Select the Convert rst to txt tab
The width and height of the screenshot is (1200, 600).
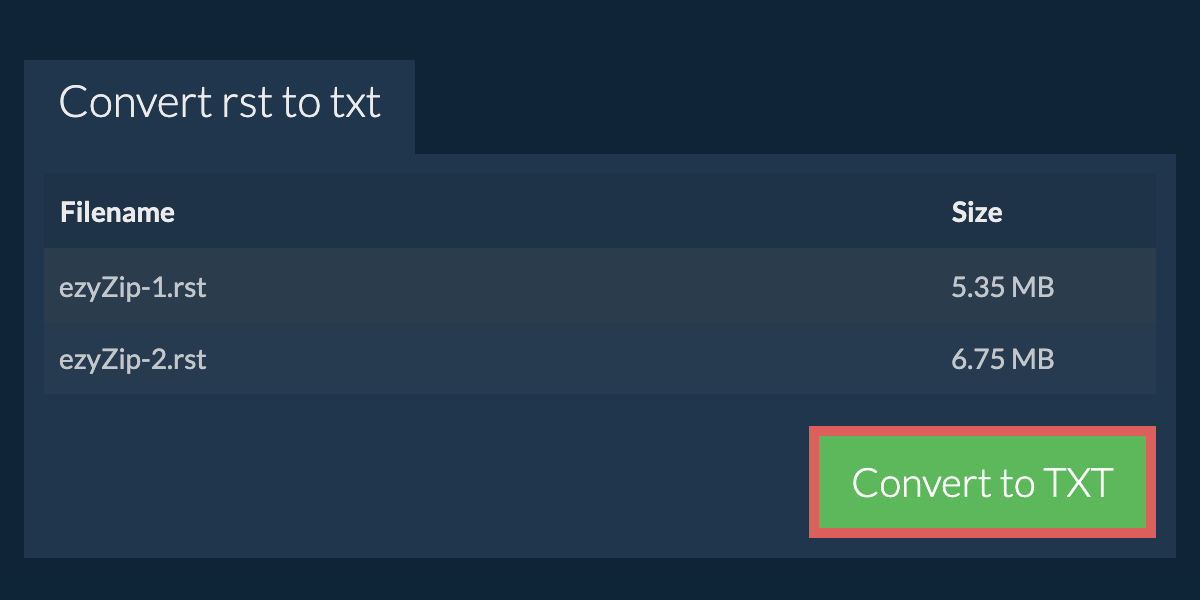coord(219,103)
